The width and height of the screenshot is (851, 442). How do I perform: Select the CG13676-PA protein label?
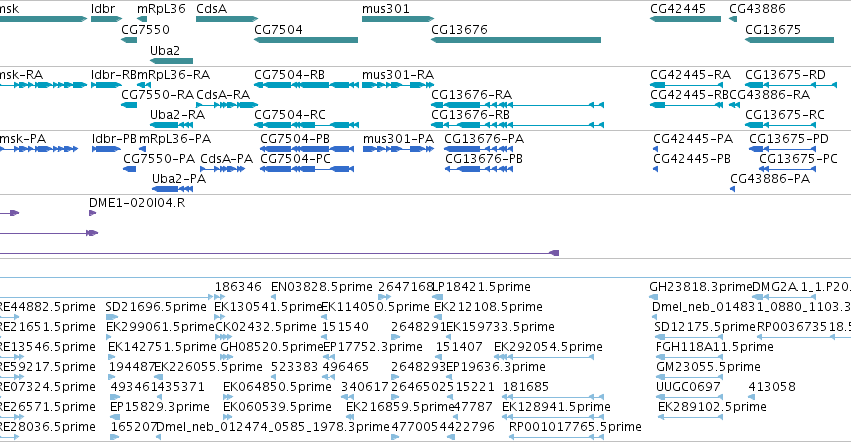click(484, 138)
